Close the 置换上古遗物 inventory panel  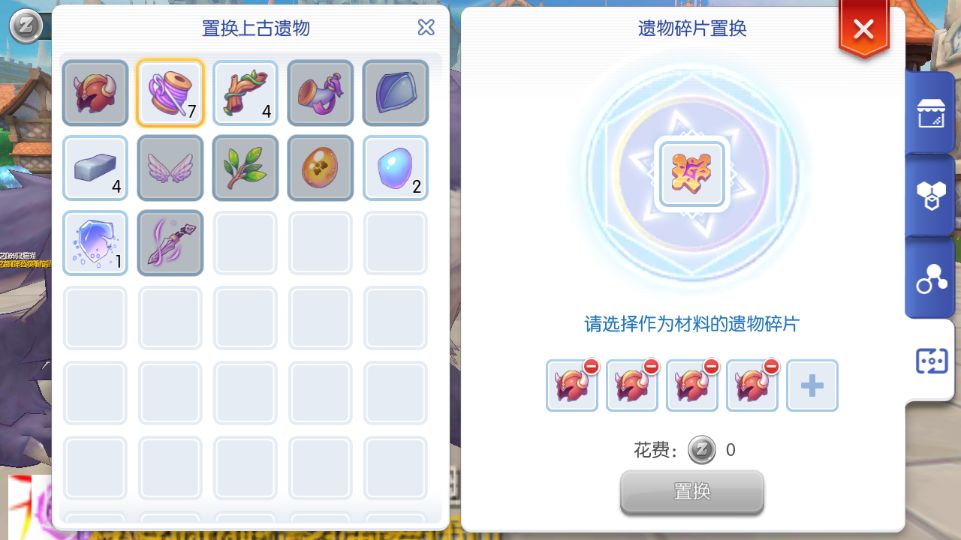pos(426,27)
